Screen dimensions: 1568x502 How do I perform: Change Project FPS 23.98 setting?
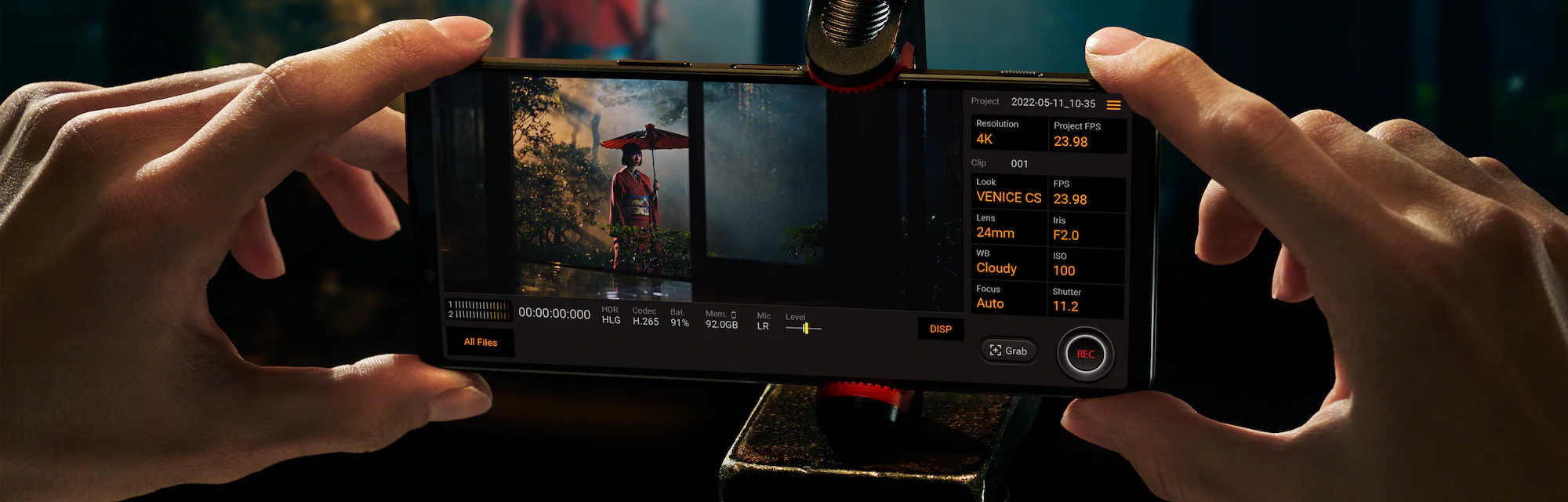click(1086, 135)
